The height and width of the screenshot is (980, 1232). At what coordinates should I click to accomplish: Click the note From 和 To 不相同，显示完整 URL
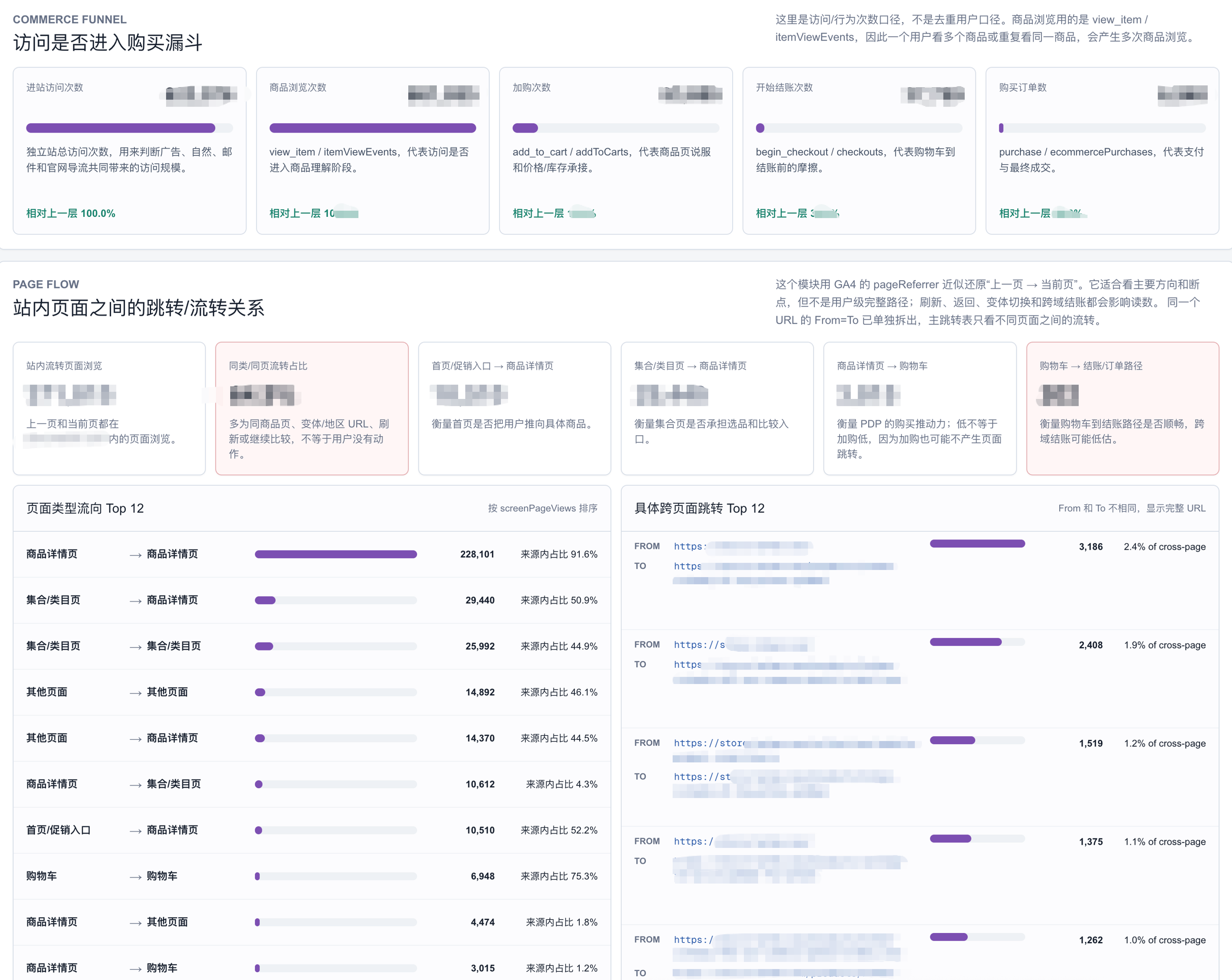(x=1132, y=508)
